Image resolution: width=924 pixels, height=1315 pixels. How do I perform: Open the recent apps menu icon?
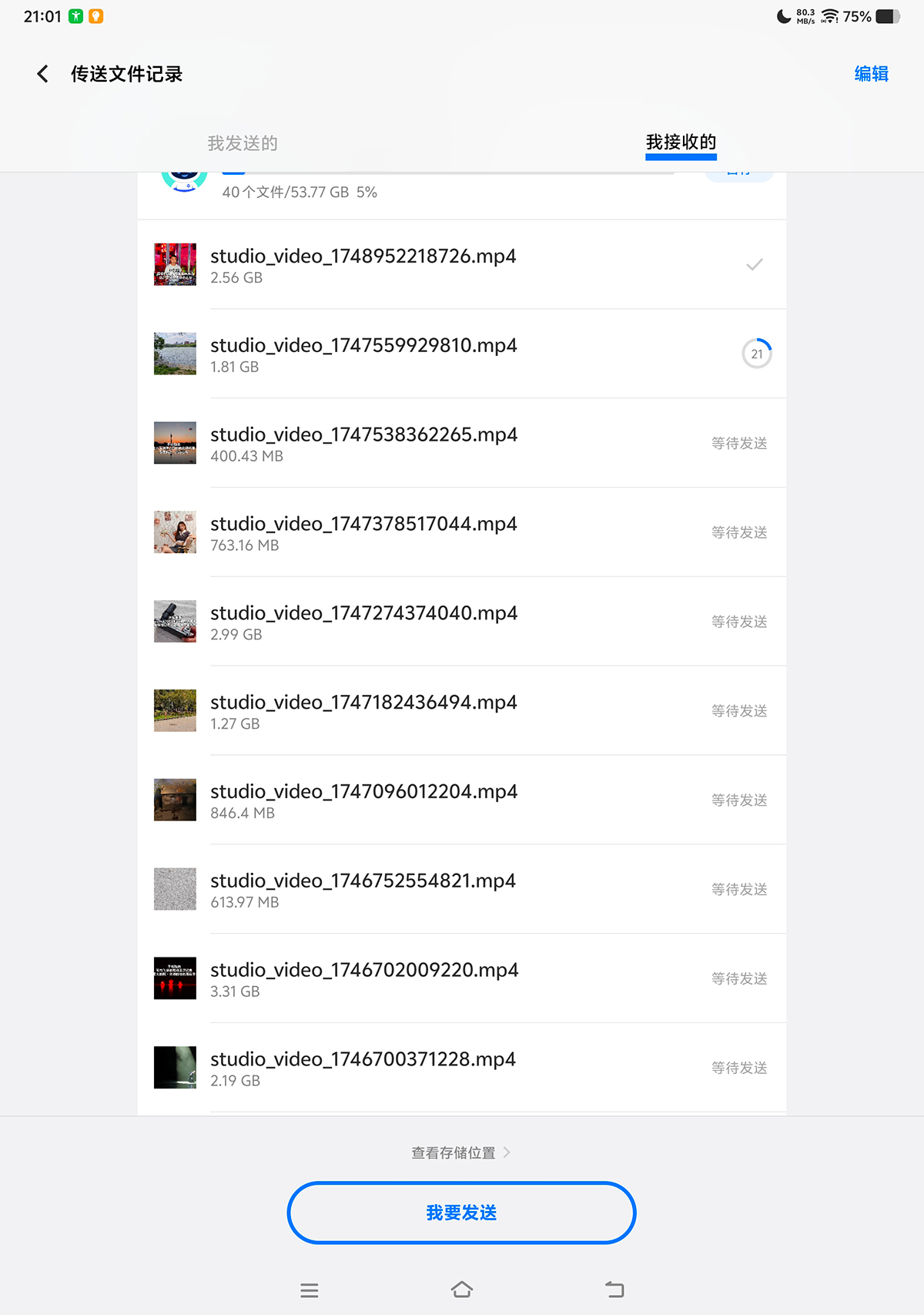pyautogui.click(x=310, y=1290)
